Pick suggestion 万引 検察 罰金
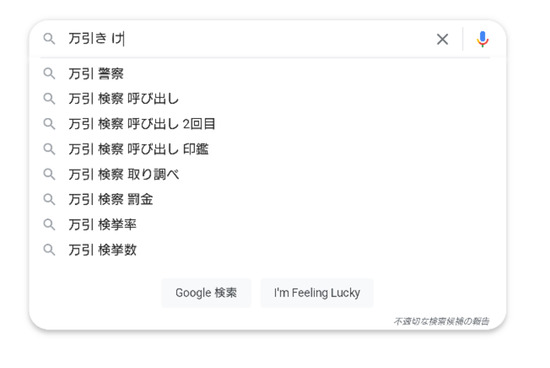The height and width of the screenshot is (368, 550). [265, 199]
